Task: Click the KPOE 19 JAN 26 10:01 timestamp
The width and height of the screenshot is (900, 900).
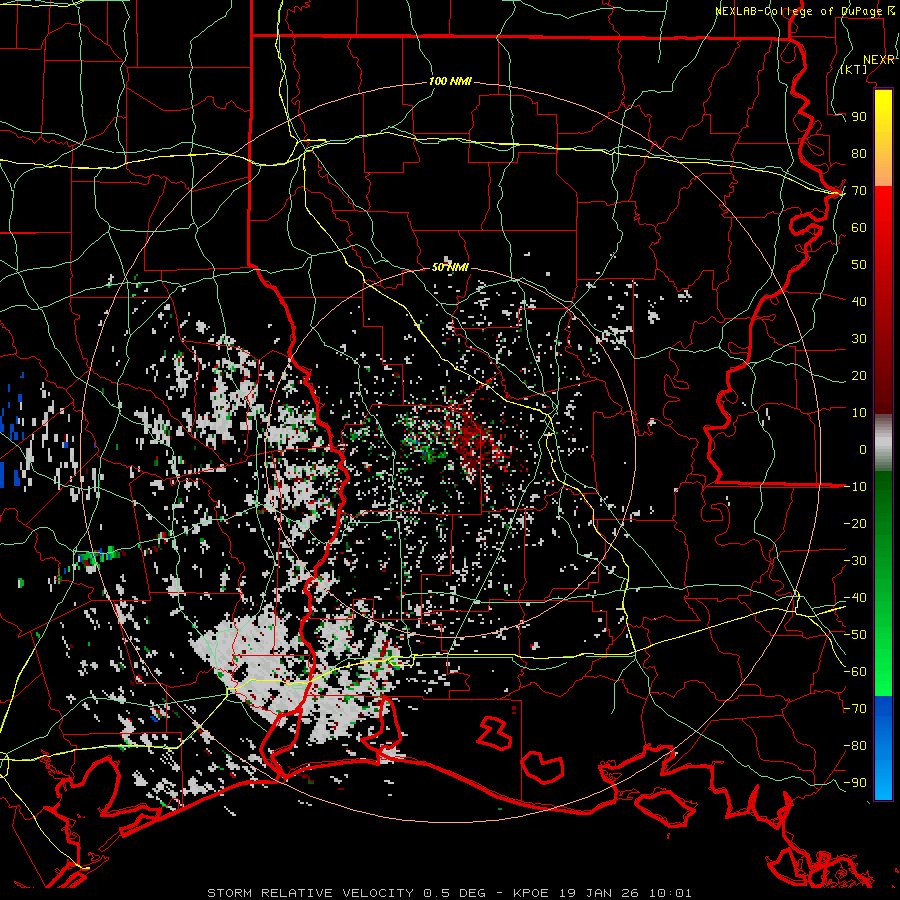Action: click(x=602, y=893)
